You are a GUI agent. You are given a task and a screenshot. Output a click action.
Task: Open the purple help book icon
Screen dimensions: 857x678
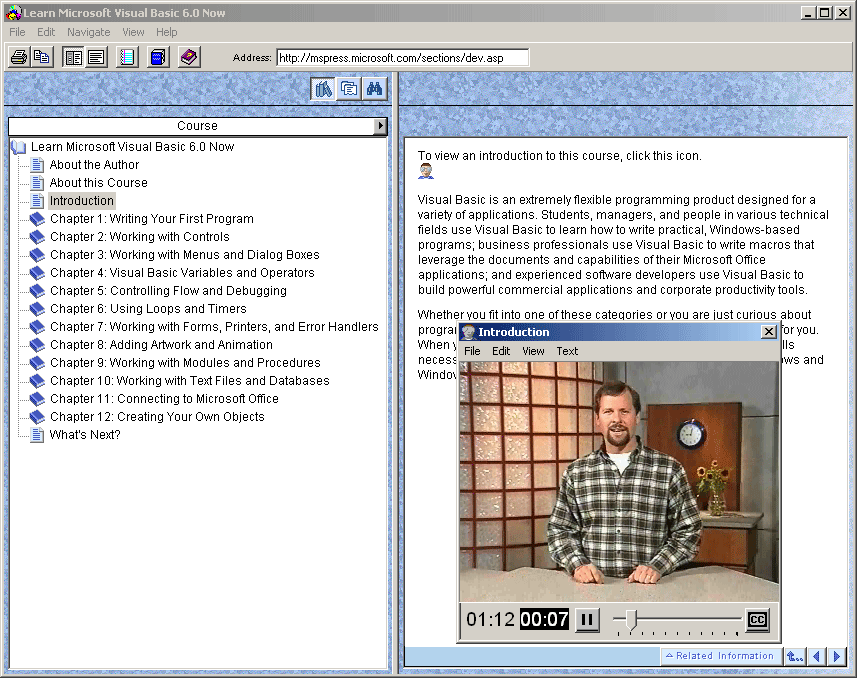click(x=189, y=57)
